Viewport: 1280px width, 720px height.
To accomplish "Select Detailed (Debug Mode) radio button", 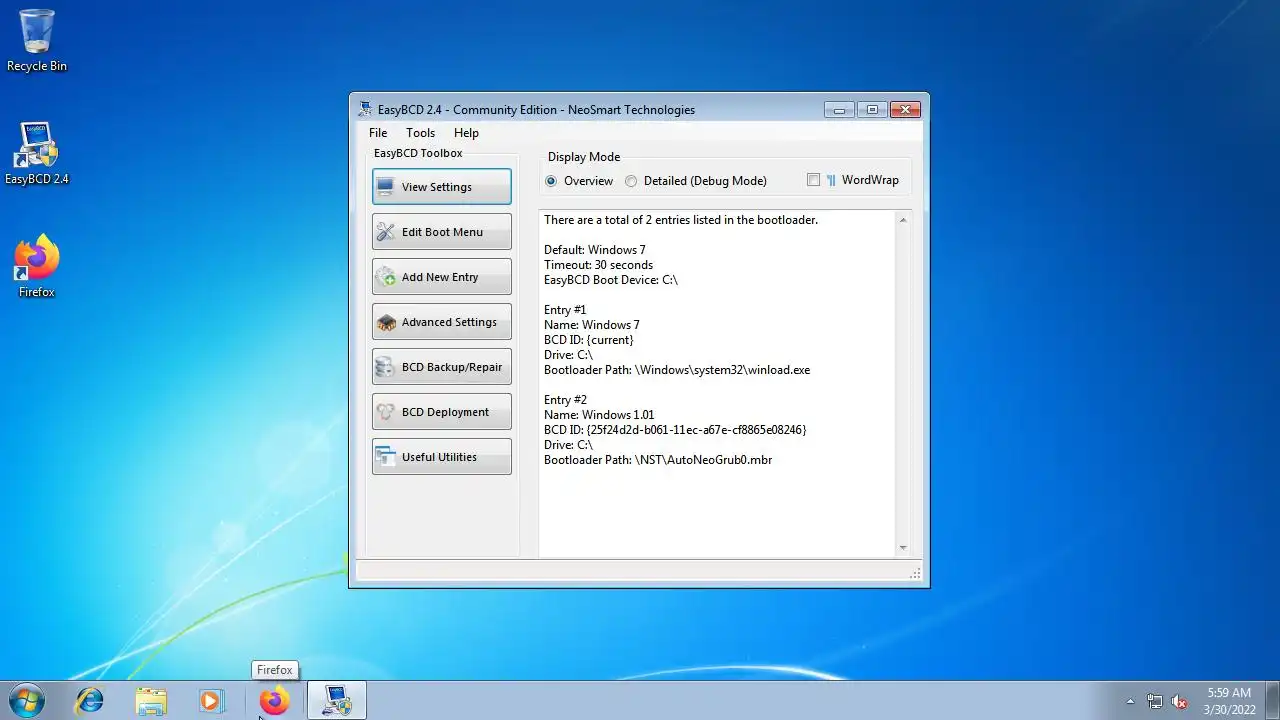I will [x=696, y=181].
